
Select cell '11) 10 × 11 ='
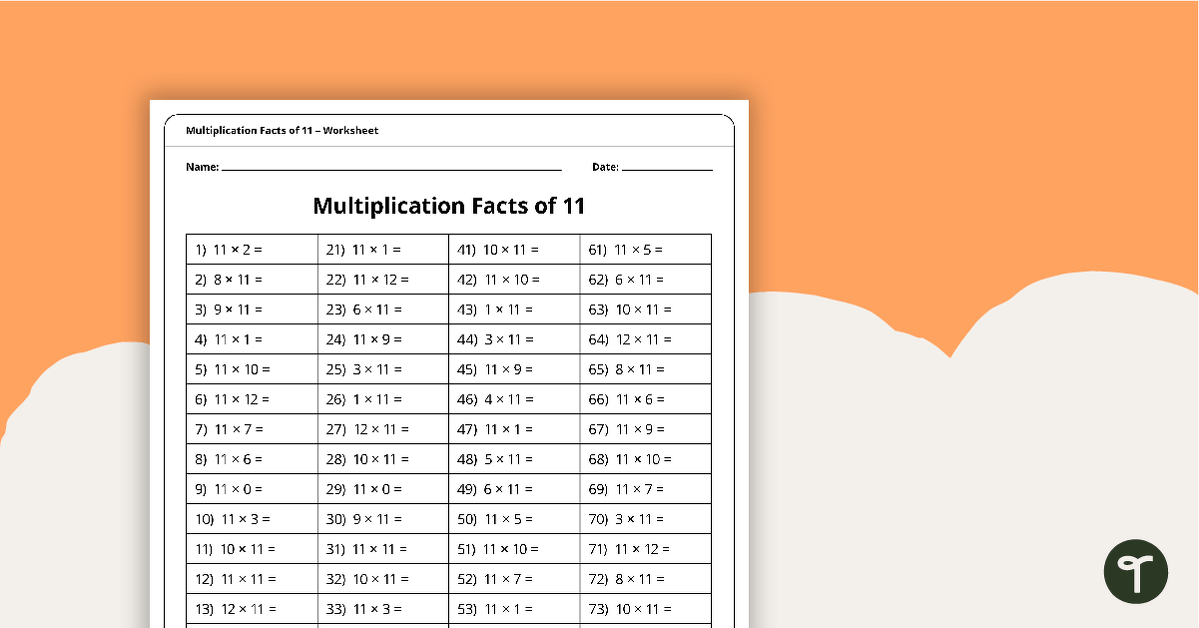(x=252, y=548)
